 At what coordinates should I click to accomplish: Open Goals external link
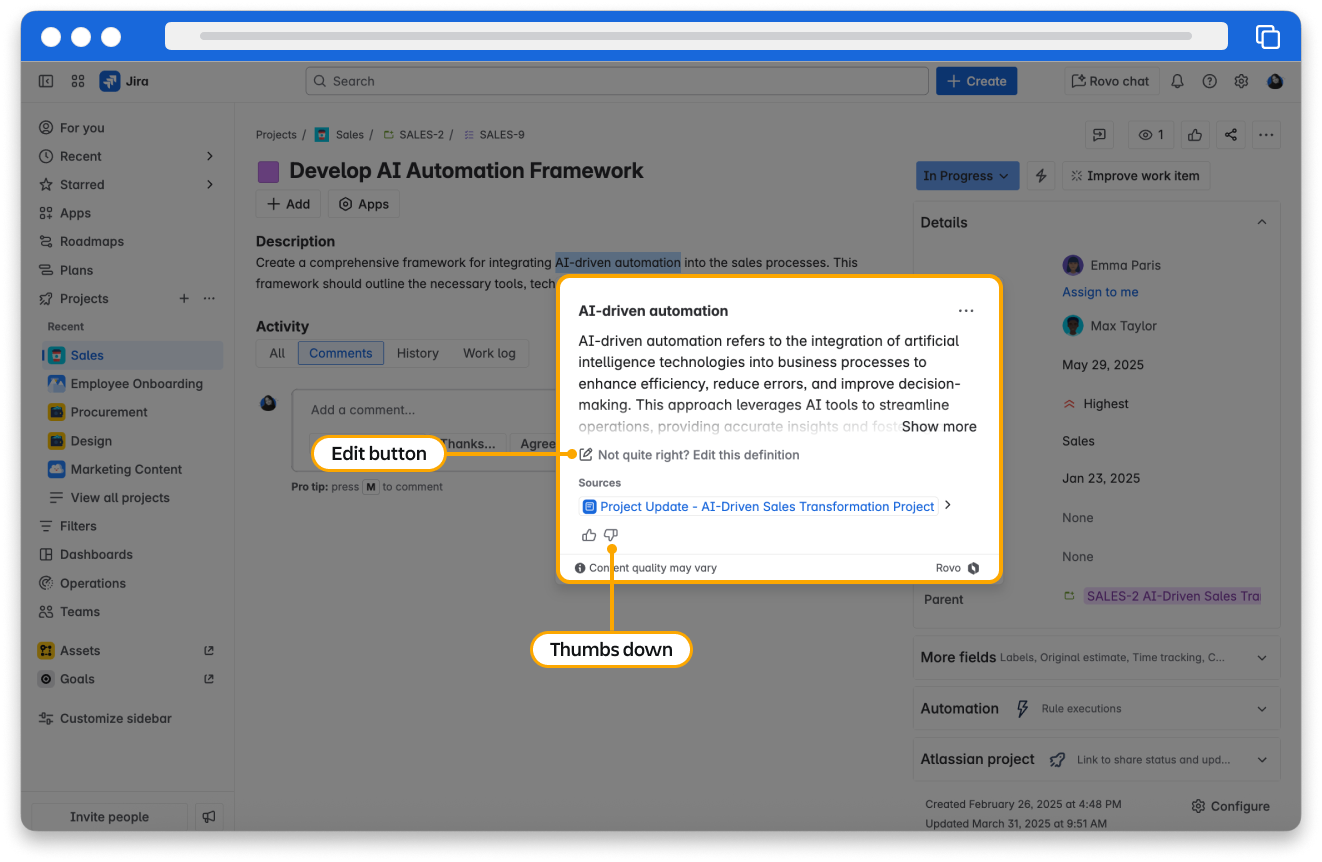coord(209,679)
